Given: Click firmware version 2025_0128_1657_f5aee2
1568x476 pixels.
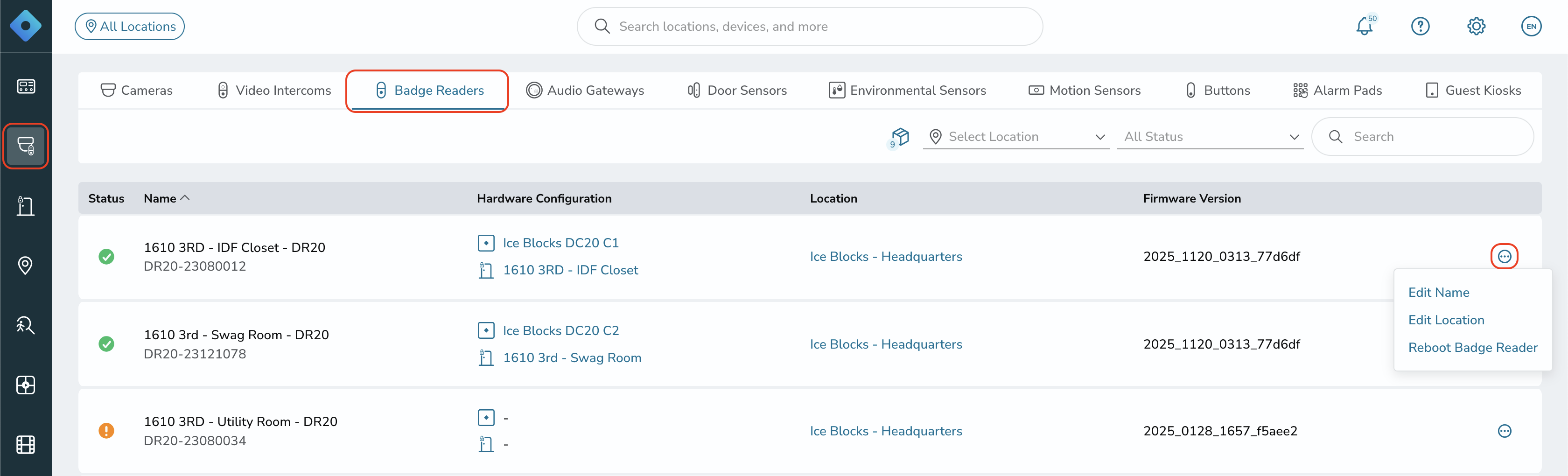Looking at the screenshot, I should 1220,432.
